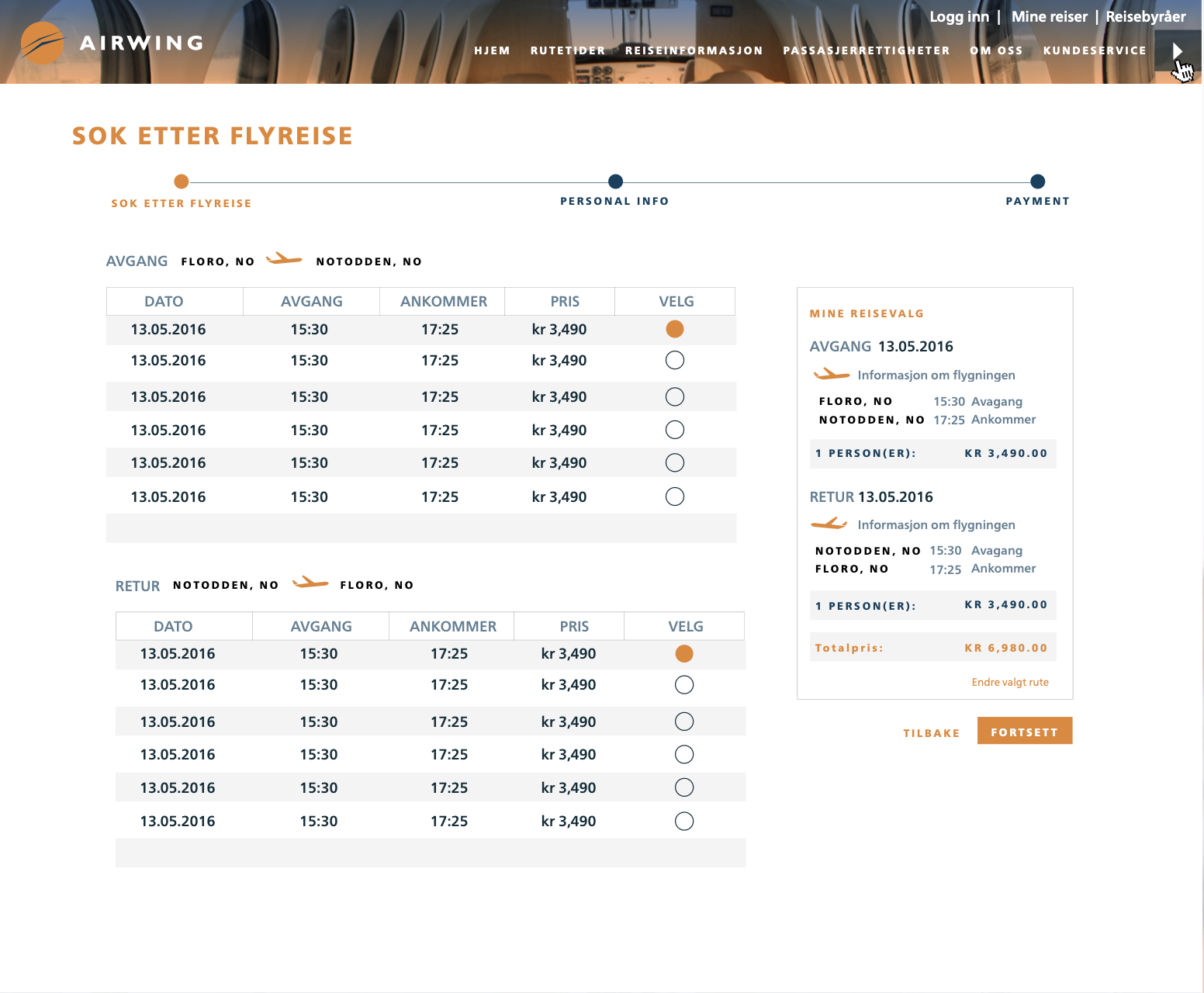Image resolution: width=1204 pixels, height=993 pixels.
Task: Click the VELG column header in Retur table
Action: tap(686, 626)
